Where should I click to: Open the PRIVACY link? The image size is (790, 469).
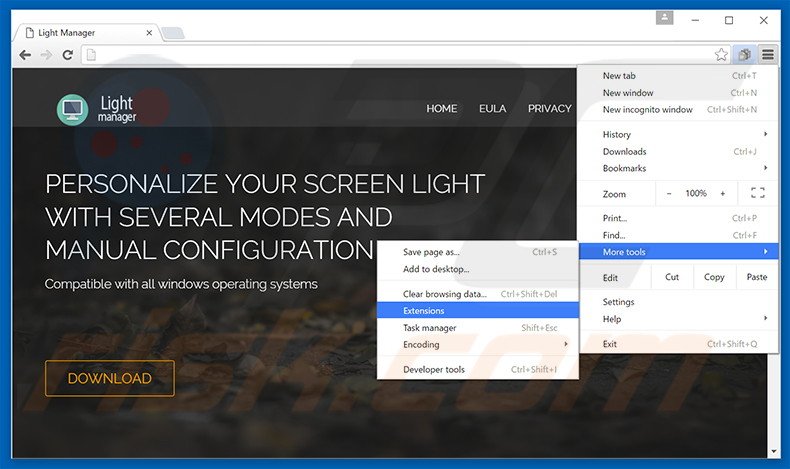(x=550, y=108)
